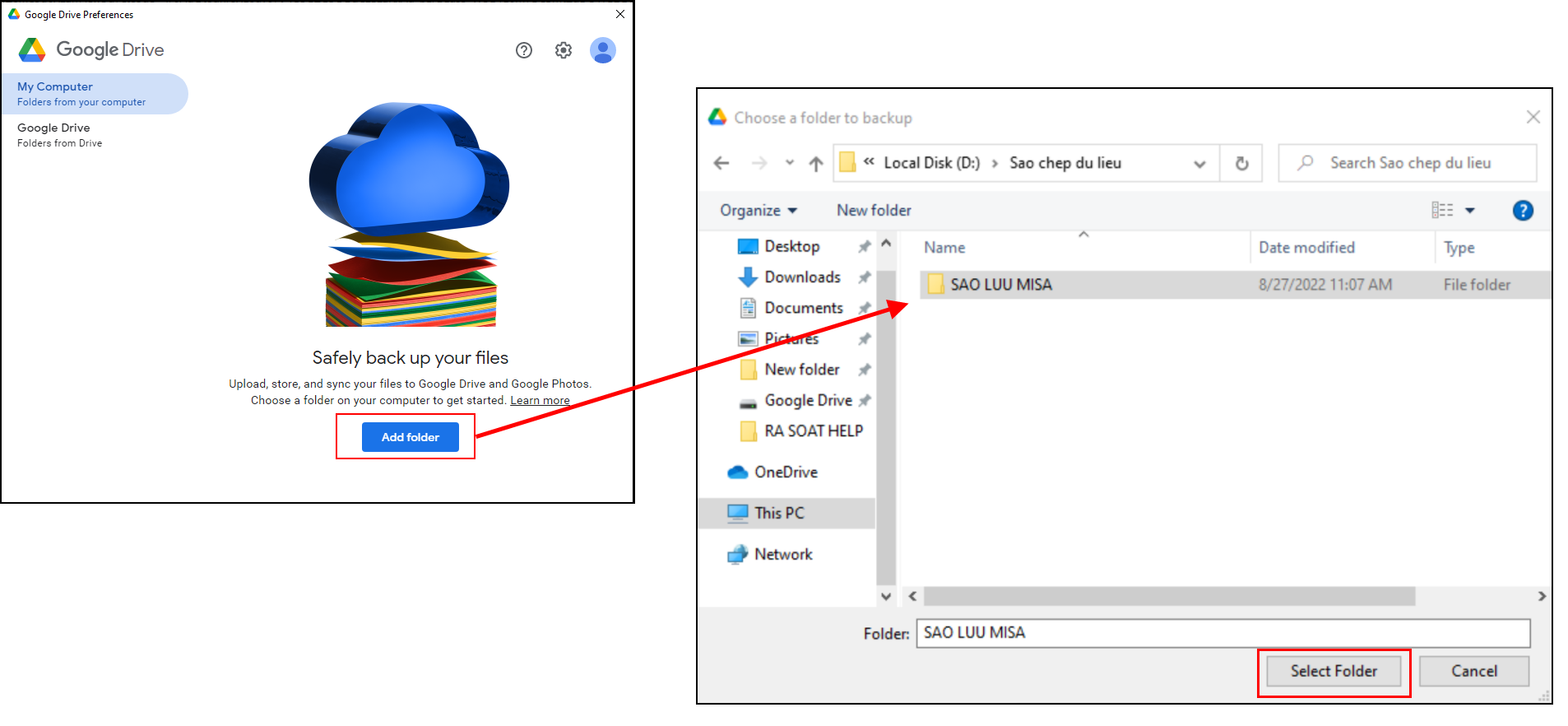This screenshot has width=1568, height=726.
Task: Go forward in folder dialog
Action: [759, 163]
